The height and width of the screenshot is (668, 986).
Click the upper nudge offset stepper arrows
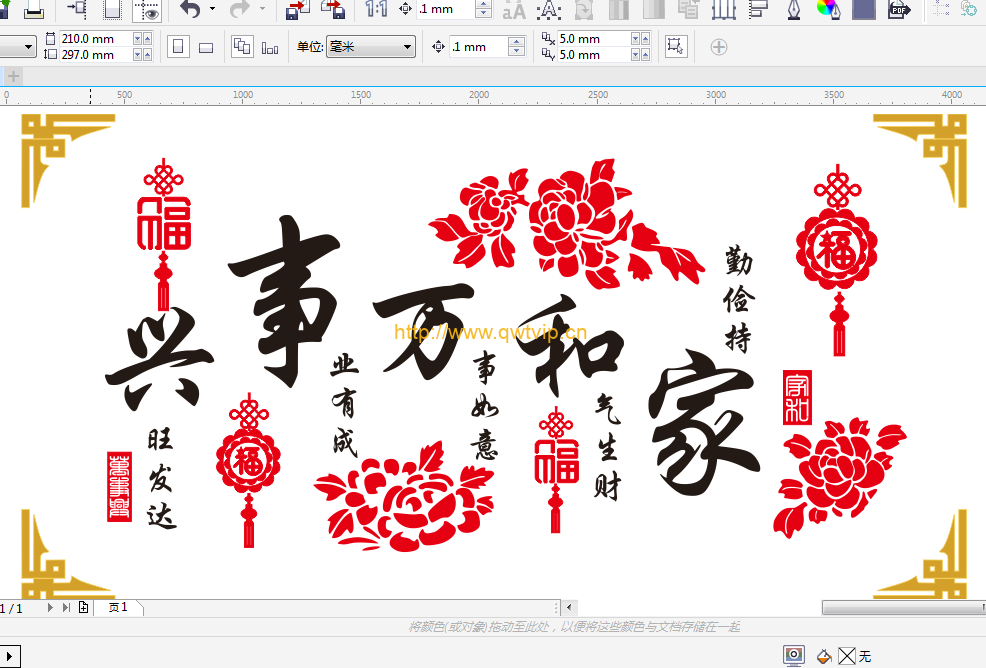click(484, 9)
